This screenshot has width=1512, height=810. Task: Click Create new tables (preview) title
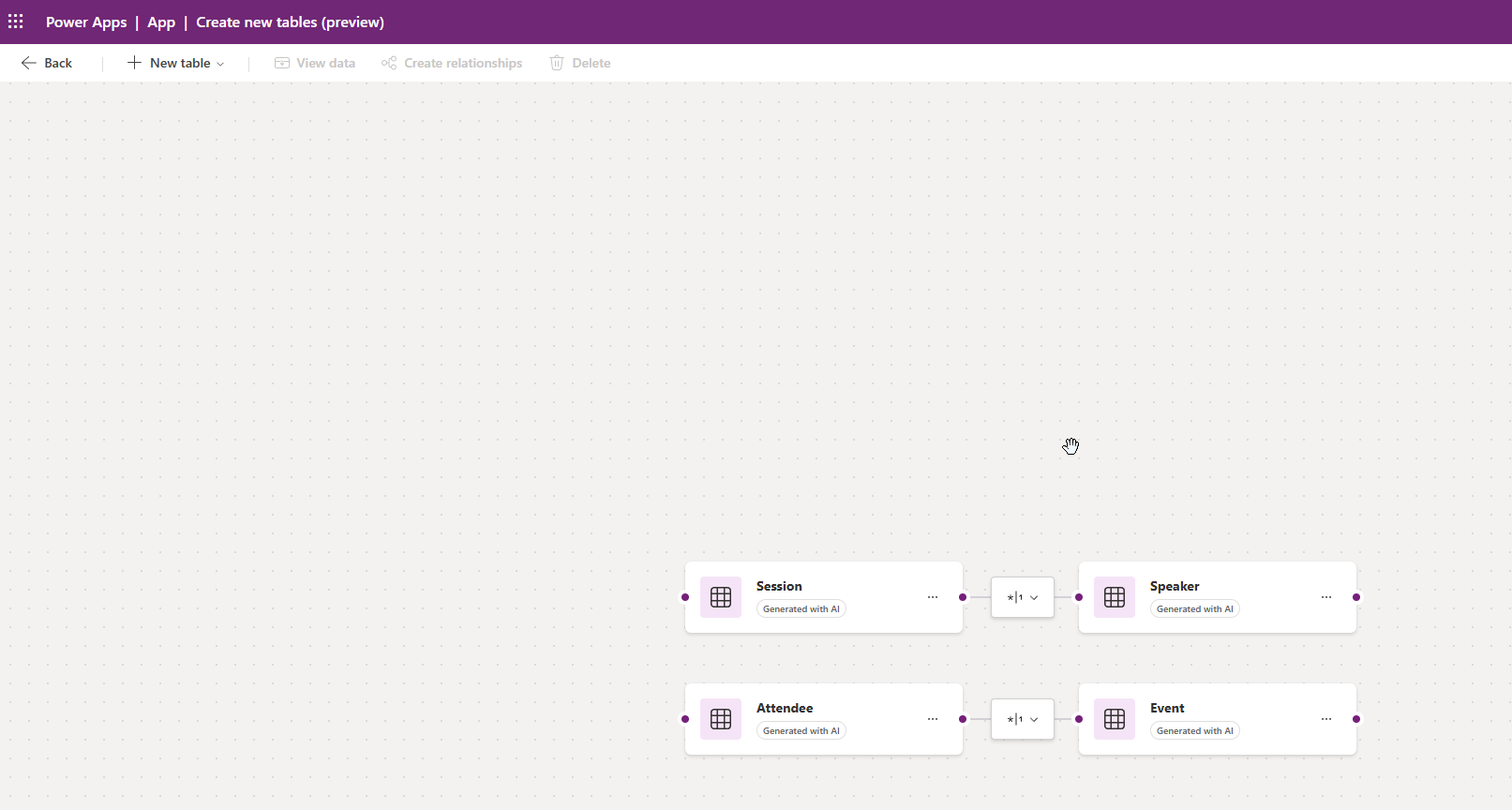290,22
